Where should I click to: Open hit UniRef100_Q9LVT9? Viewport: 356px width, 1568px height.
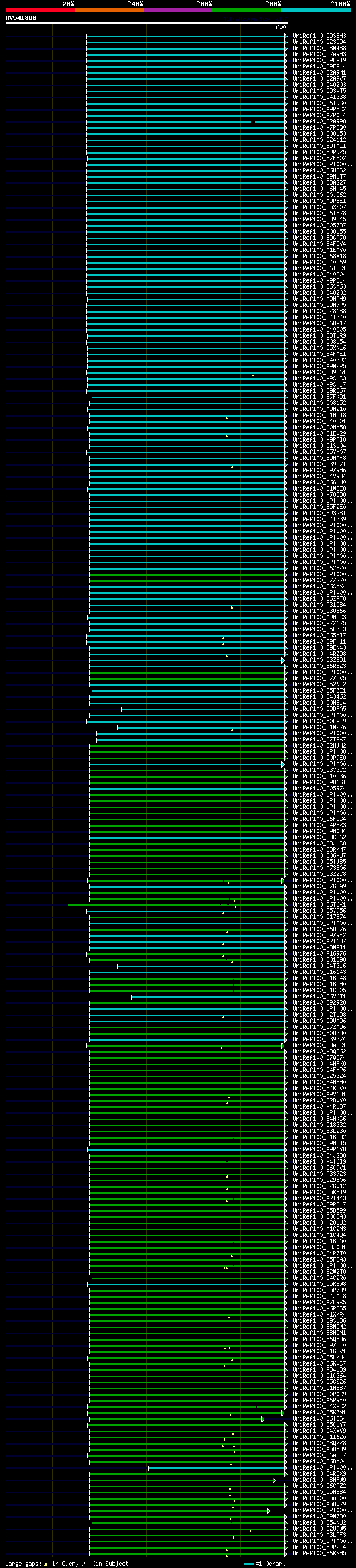tap(319, 60)
